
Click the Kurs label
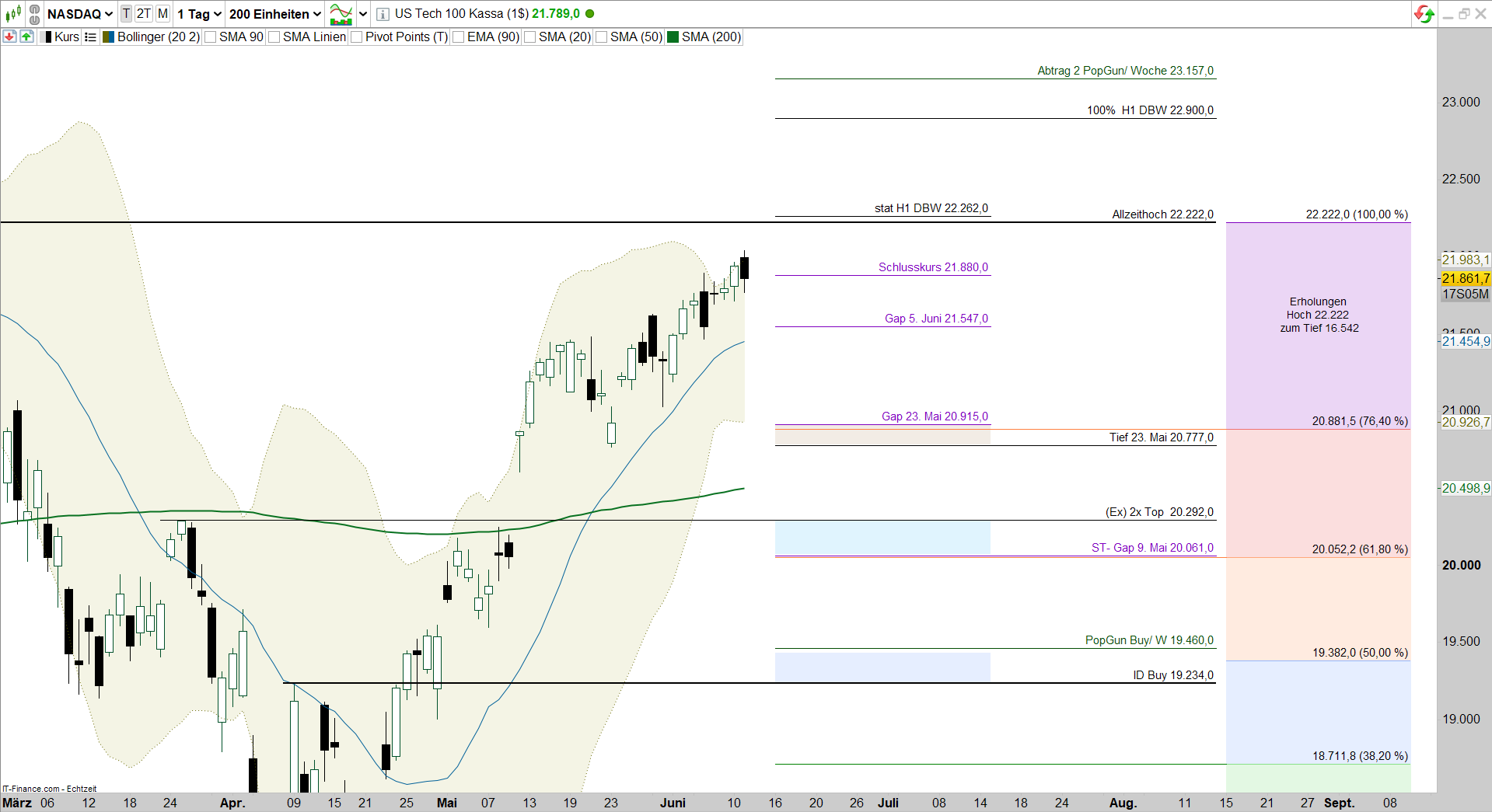tap(67, 37)
